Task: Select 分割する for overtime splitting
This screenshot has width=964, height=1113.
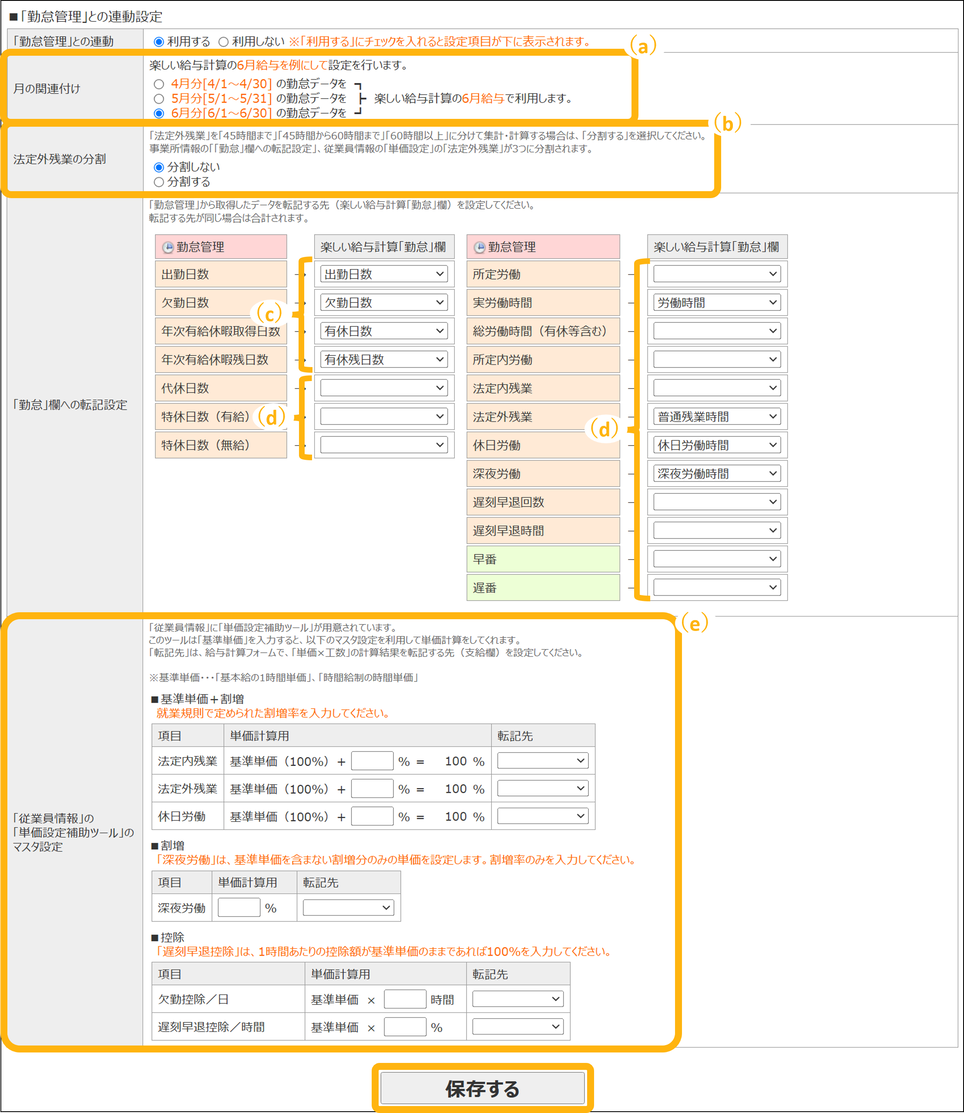Action: (159, 182)
